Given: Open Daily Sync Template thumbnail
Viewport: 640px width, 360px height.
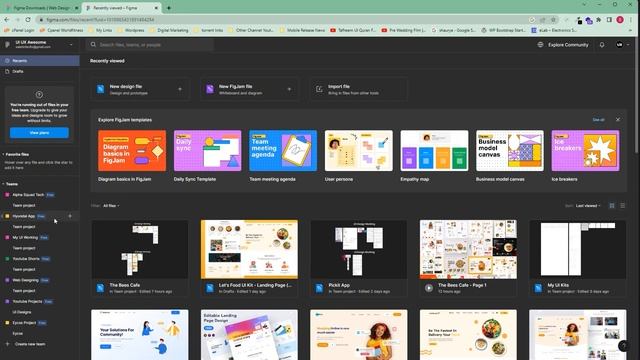Looking at the screenshot, I should coord(207,151).
